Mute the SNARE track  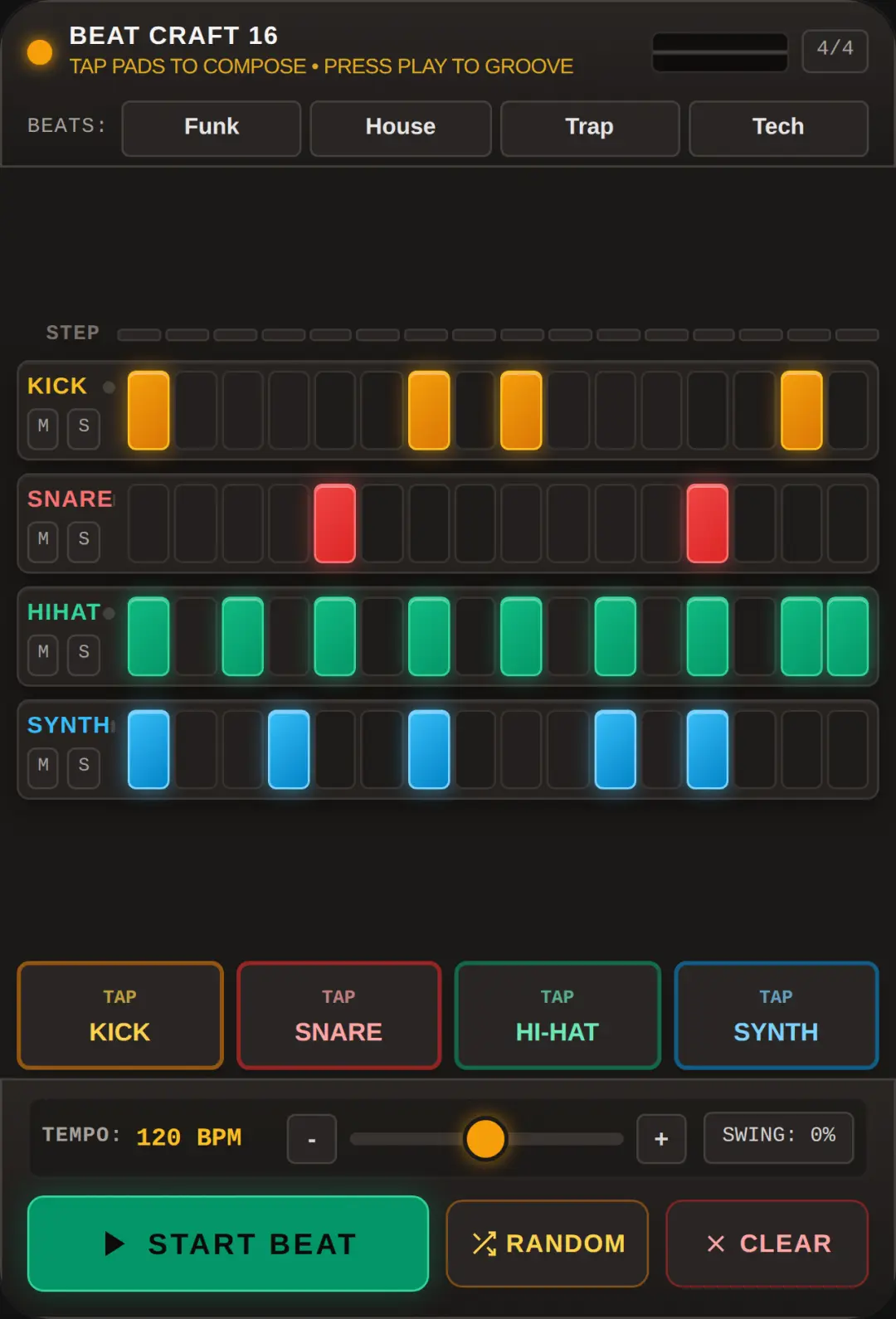pos(43,542)
